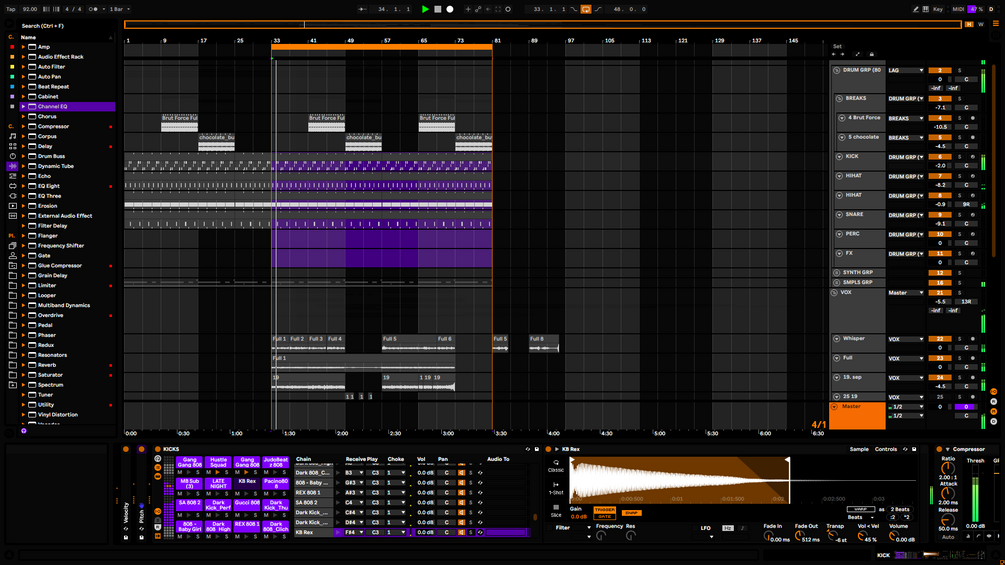
Task: Toggle the MIDI map mode switch
Action: pos(958,9)
